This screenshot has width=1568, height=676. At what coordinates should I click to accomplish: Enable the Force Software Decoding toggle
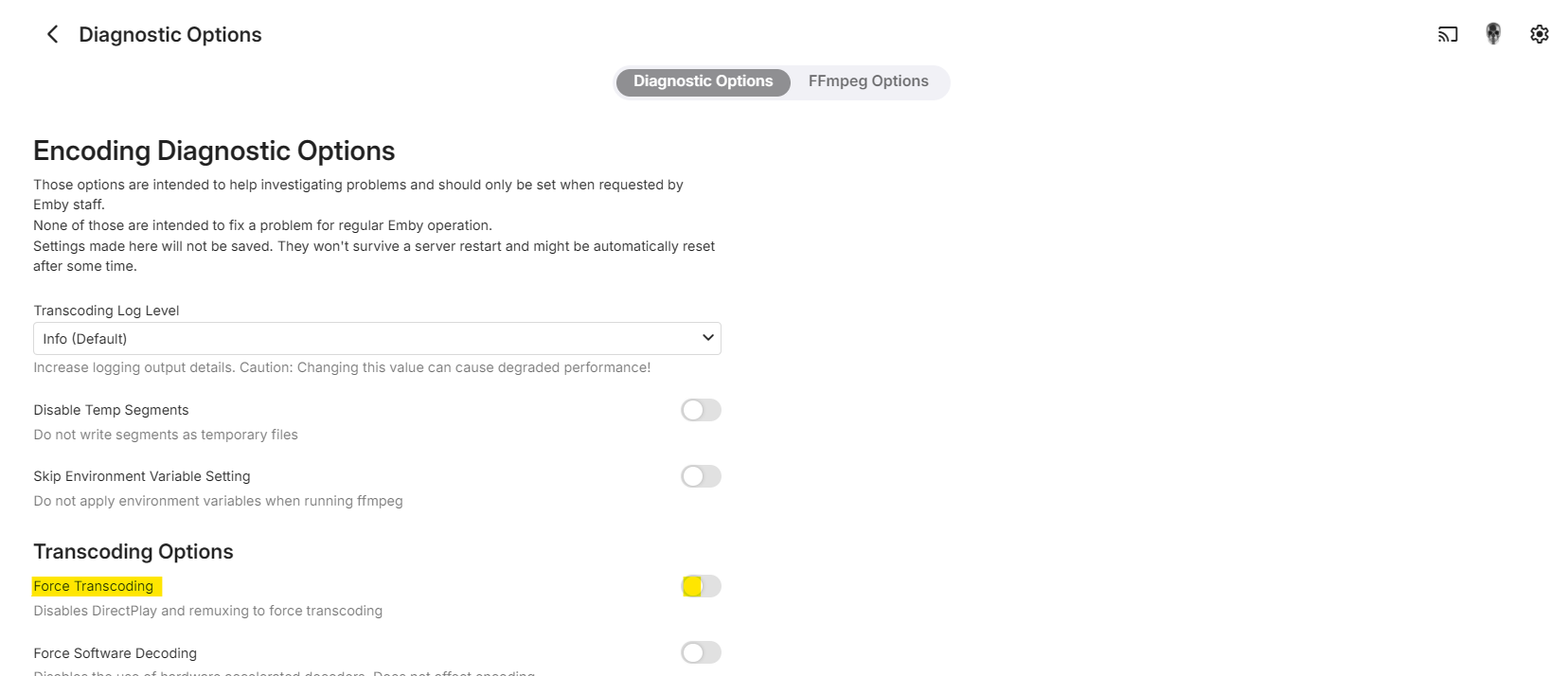click(x=701, y=652)
